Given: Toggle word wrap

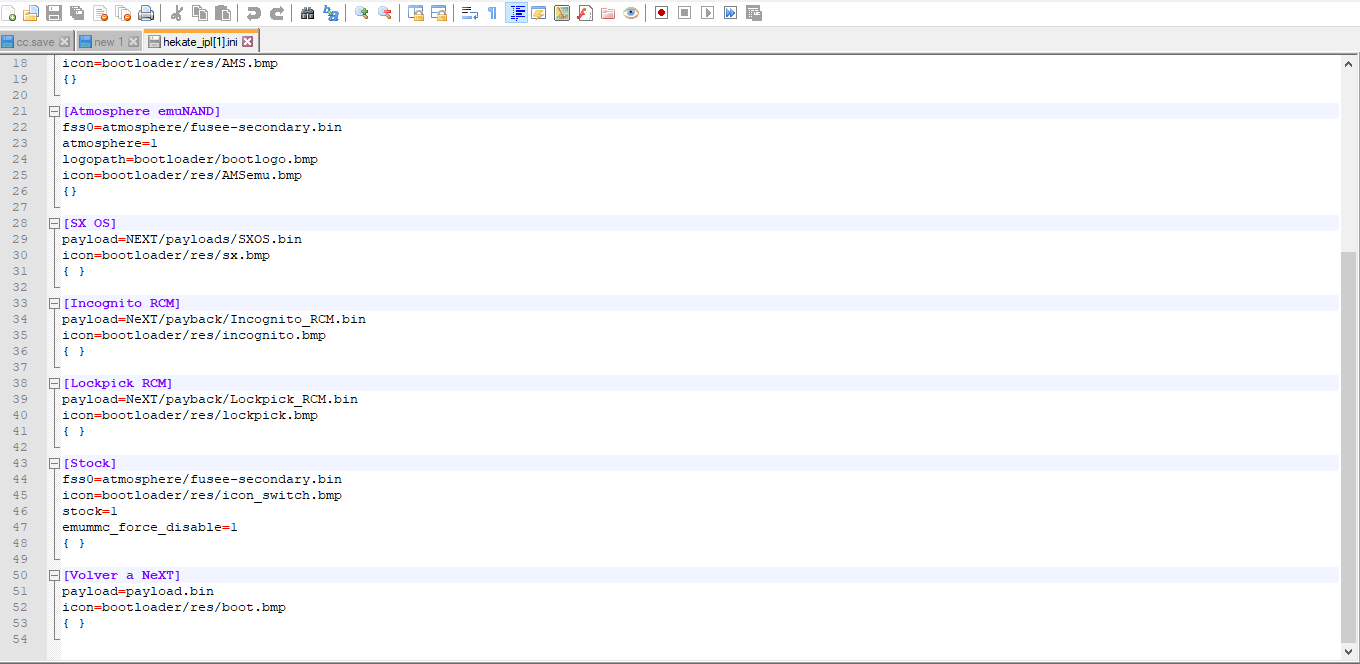Looking at the screenshot, I should tap(469, 13).
